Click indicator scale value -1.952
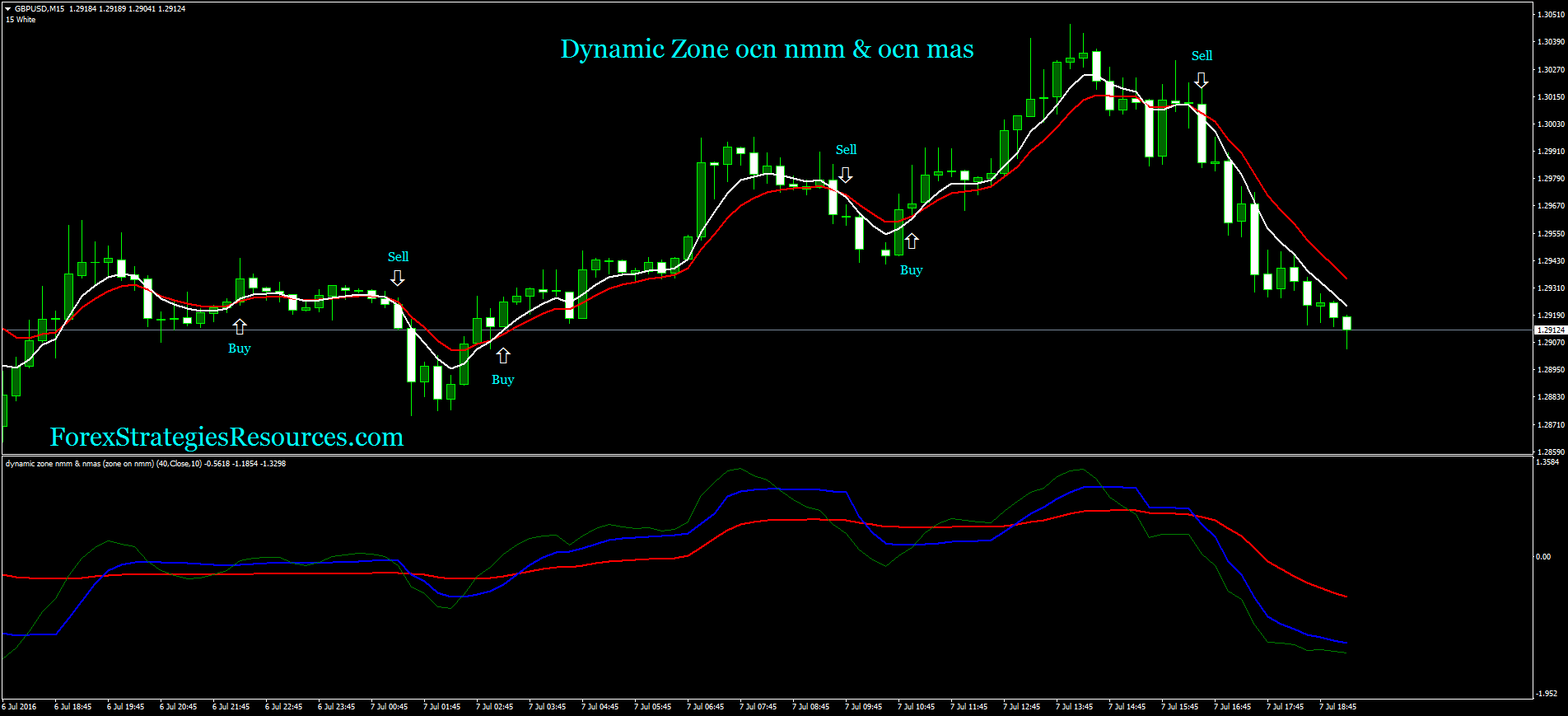The height and width of the screenshot is (716, 1568). pos(1547,693)
